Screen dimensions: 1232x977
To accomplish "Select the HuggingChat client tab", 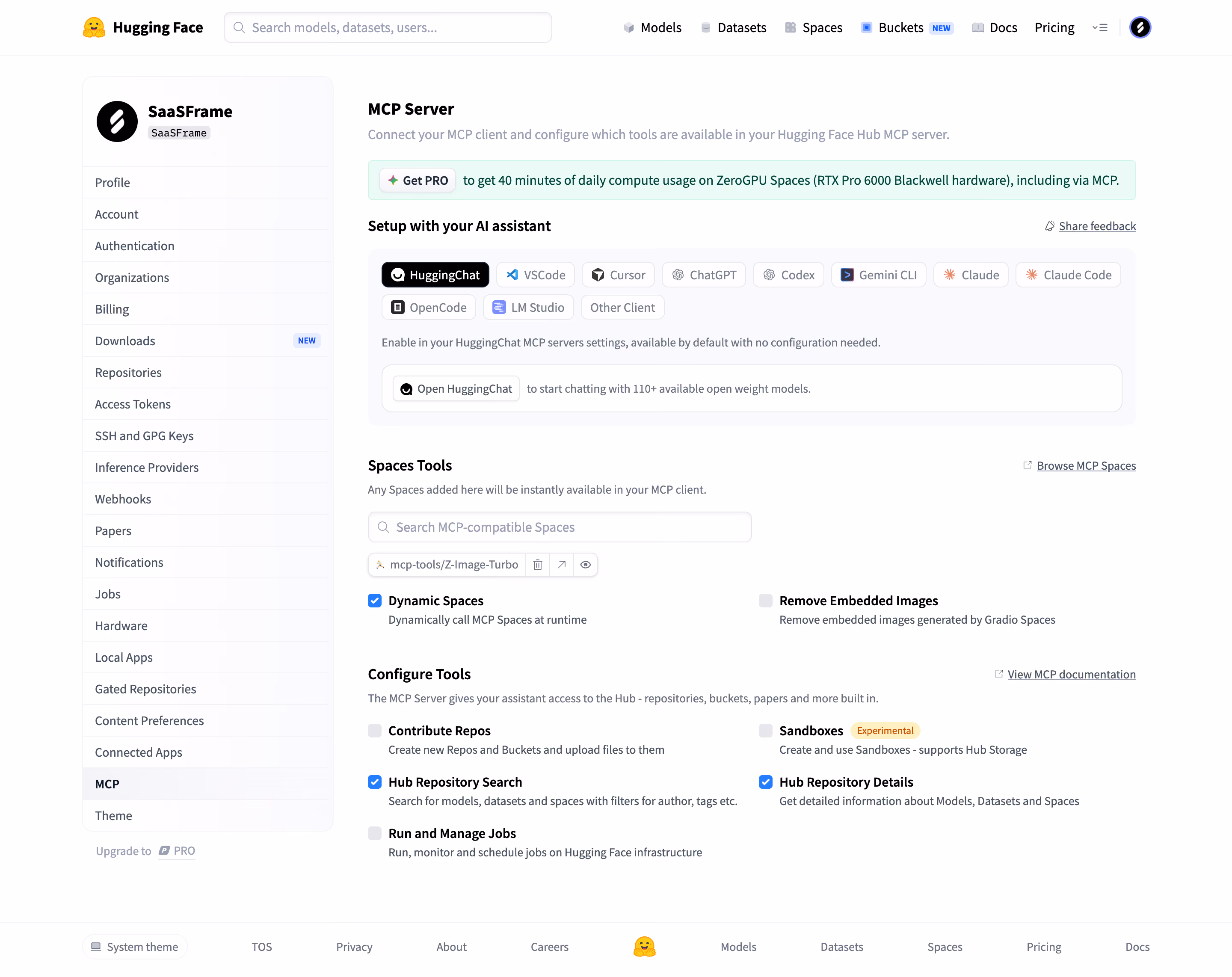I will (435, 275).
